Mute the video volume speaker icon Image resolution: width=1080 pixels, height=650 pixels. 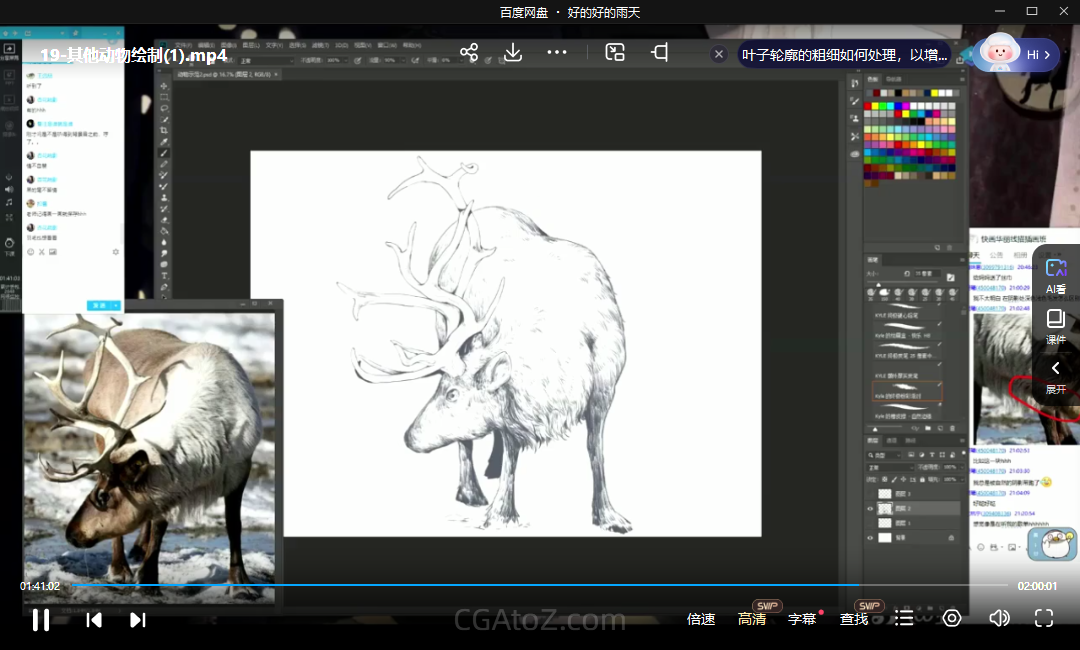click(998, 619)
